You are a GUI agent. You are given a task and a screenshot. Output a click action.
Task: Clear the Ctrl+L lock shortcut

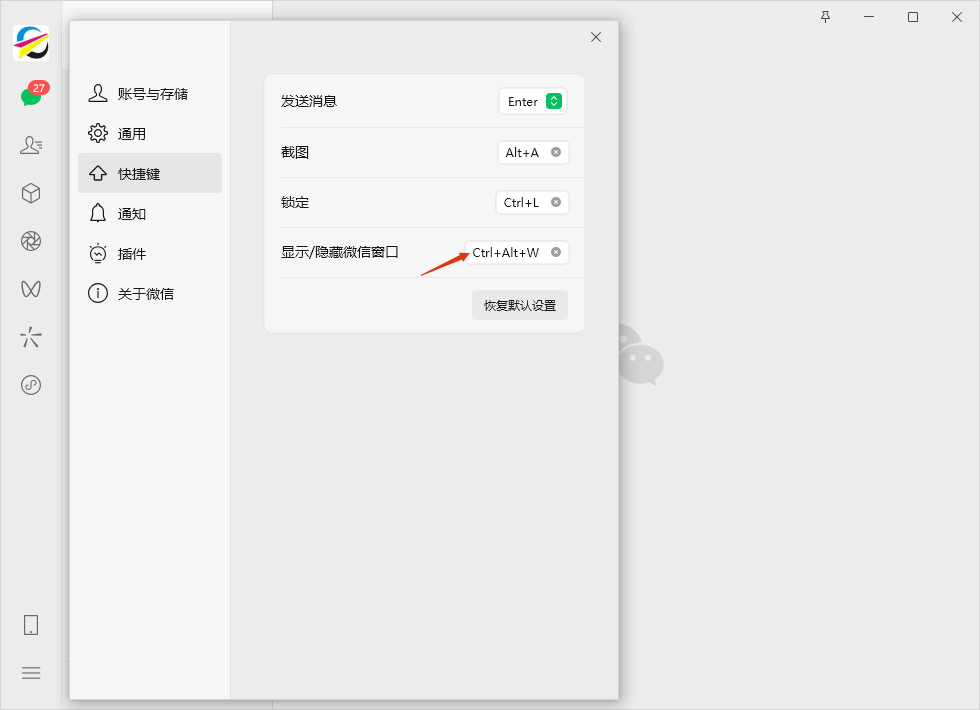pyautogui.click(x=556, y=202)
